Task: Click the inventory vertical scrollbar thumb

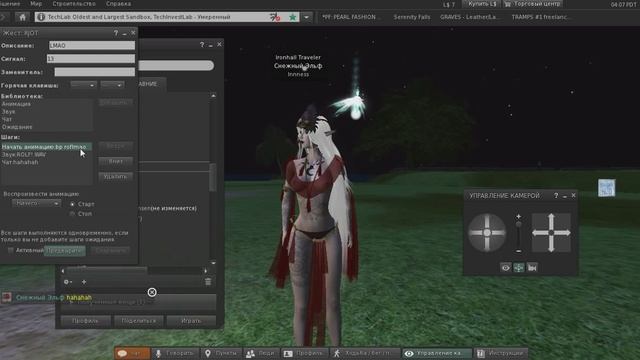Action: coord(213,177)
